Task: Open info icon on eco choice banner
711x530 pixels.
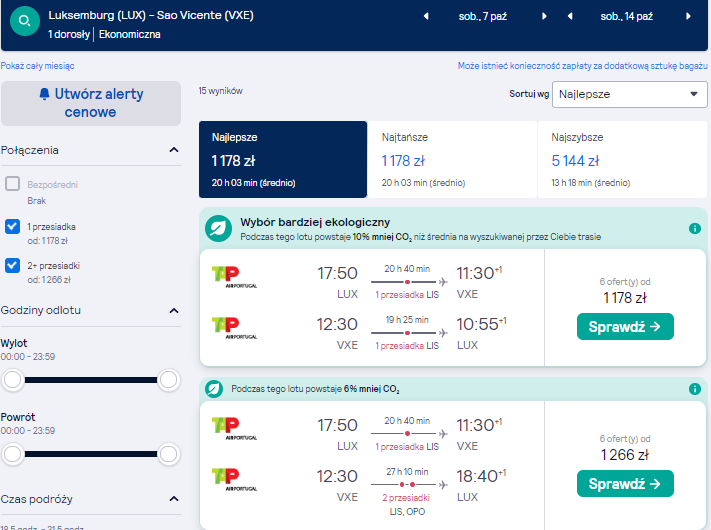Action: 695,229
